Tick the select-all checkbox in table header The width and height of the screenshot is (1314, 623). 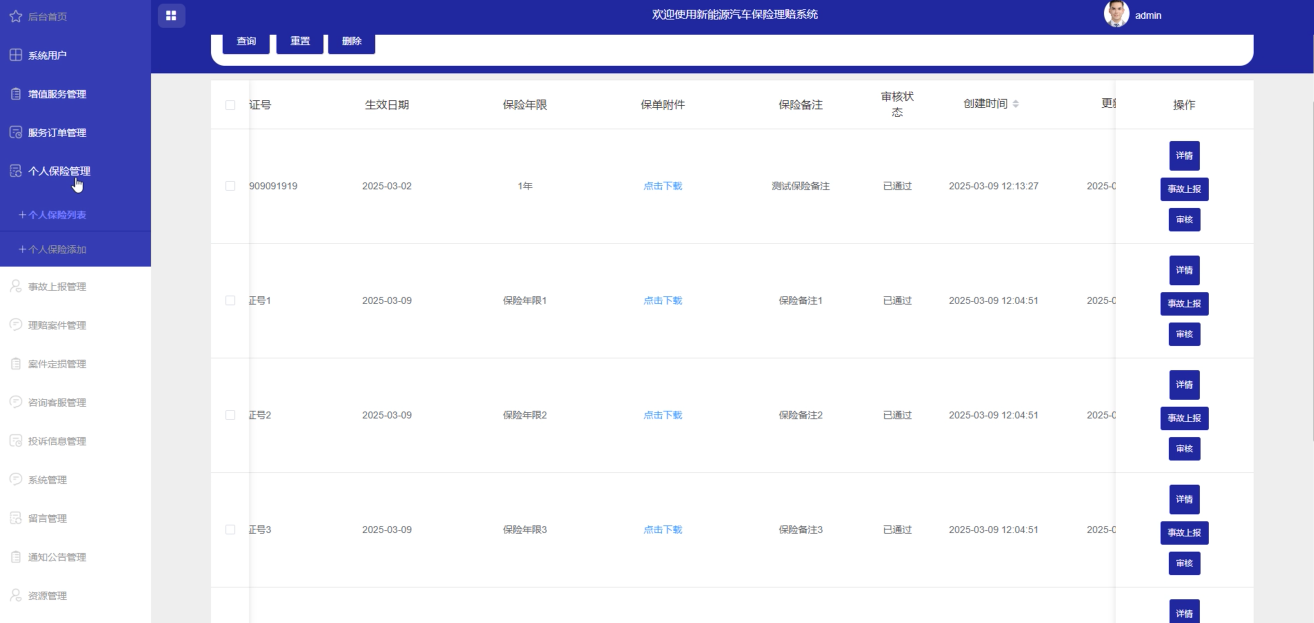[230, 105]
